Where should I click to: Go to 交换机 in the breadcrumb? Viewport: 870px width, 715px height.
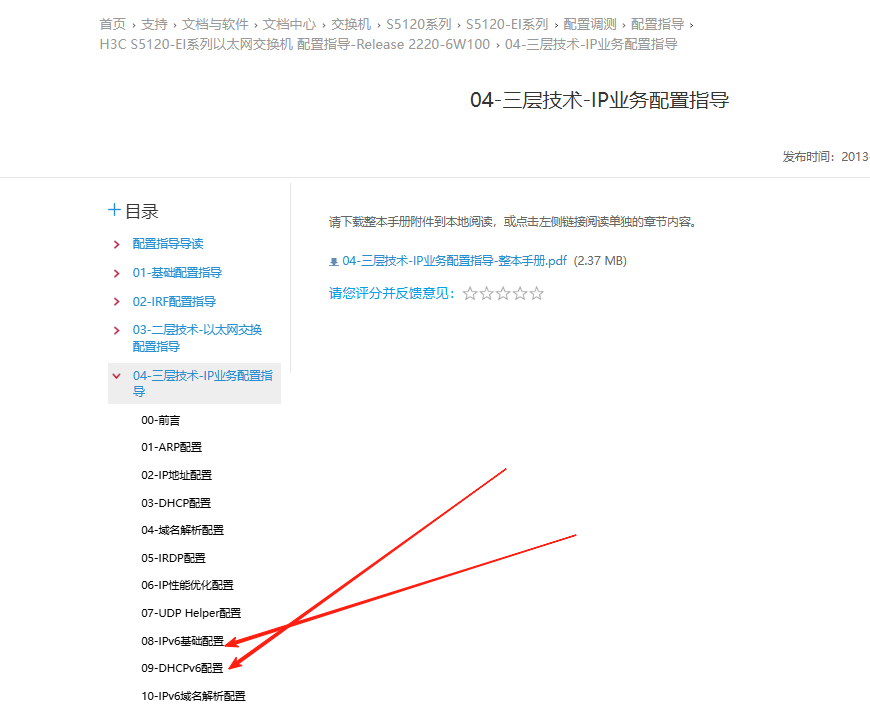[351, 24]
